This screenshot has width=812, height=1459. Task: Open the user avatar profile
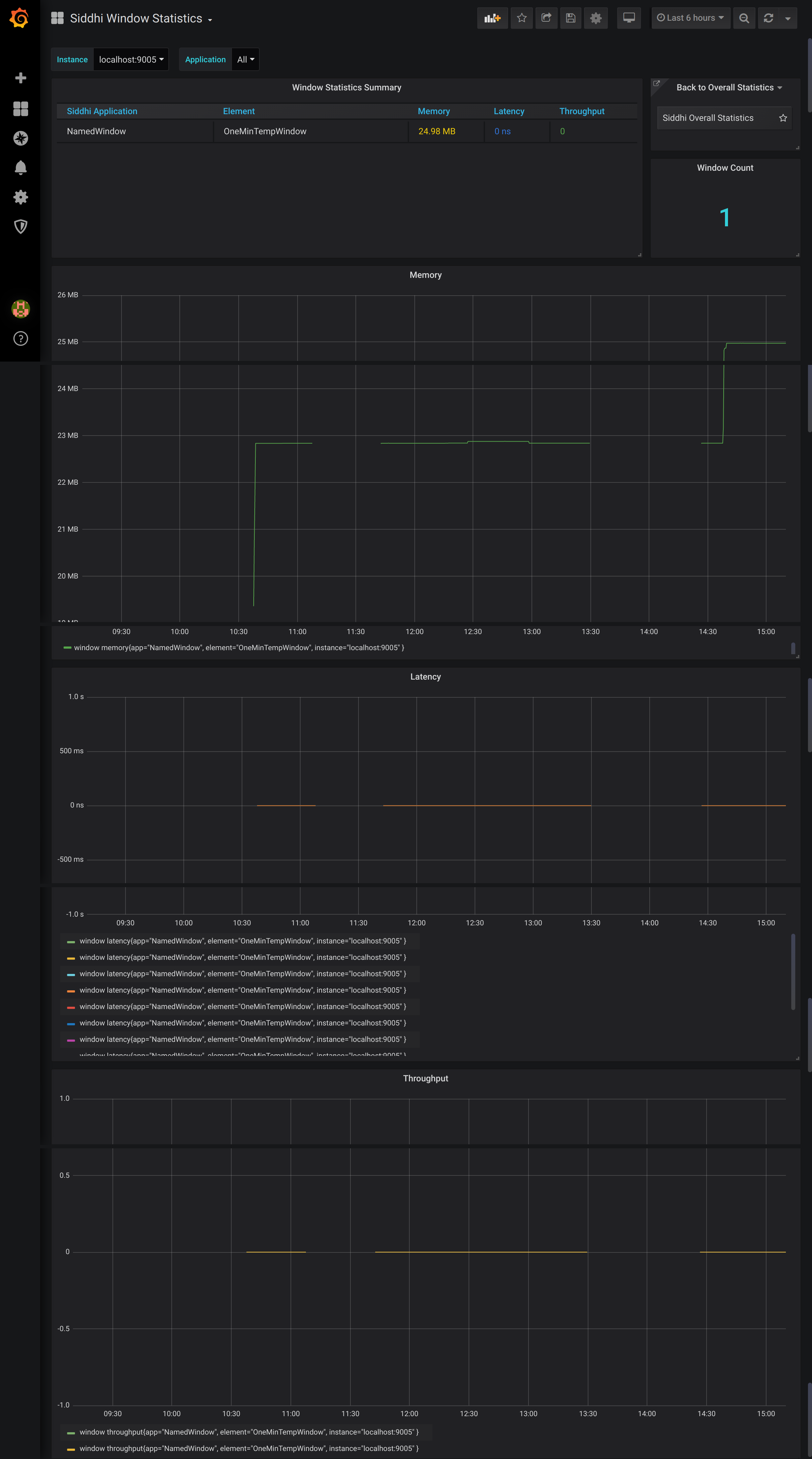tap(20, 309)
